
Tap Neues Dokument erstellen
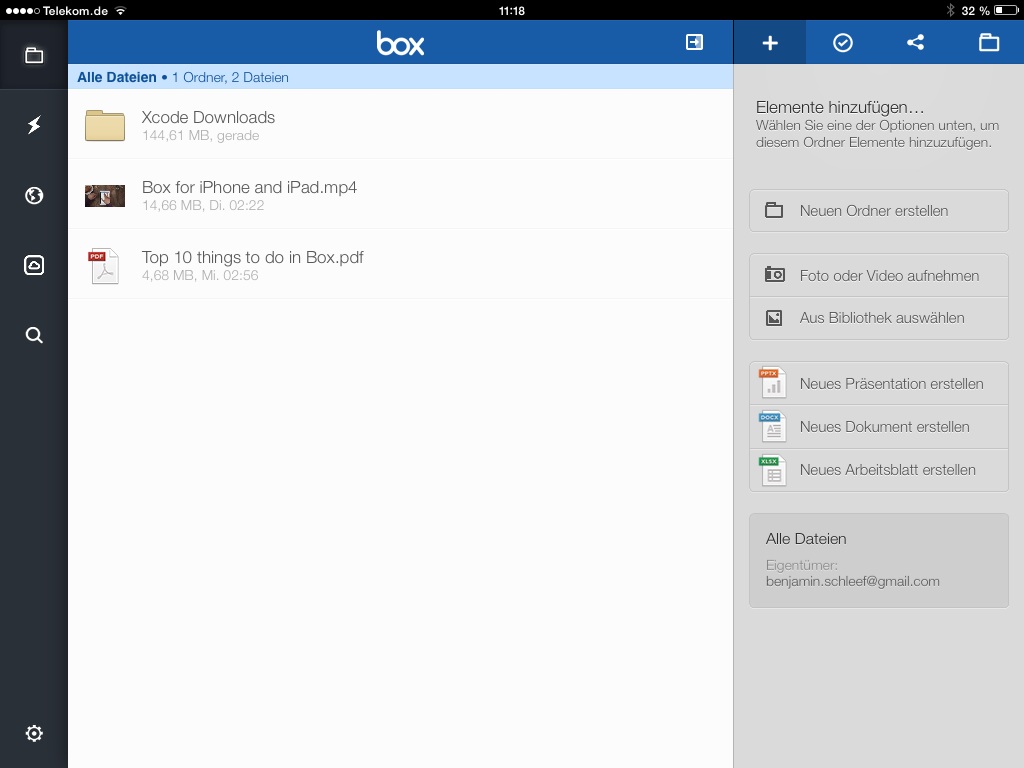878,427
